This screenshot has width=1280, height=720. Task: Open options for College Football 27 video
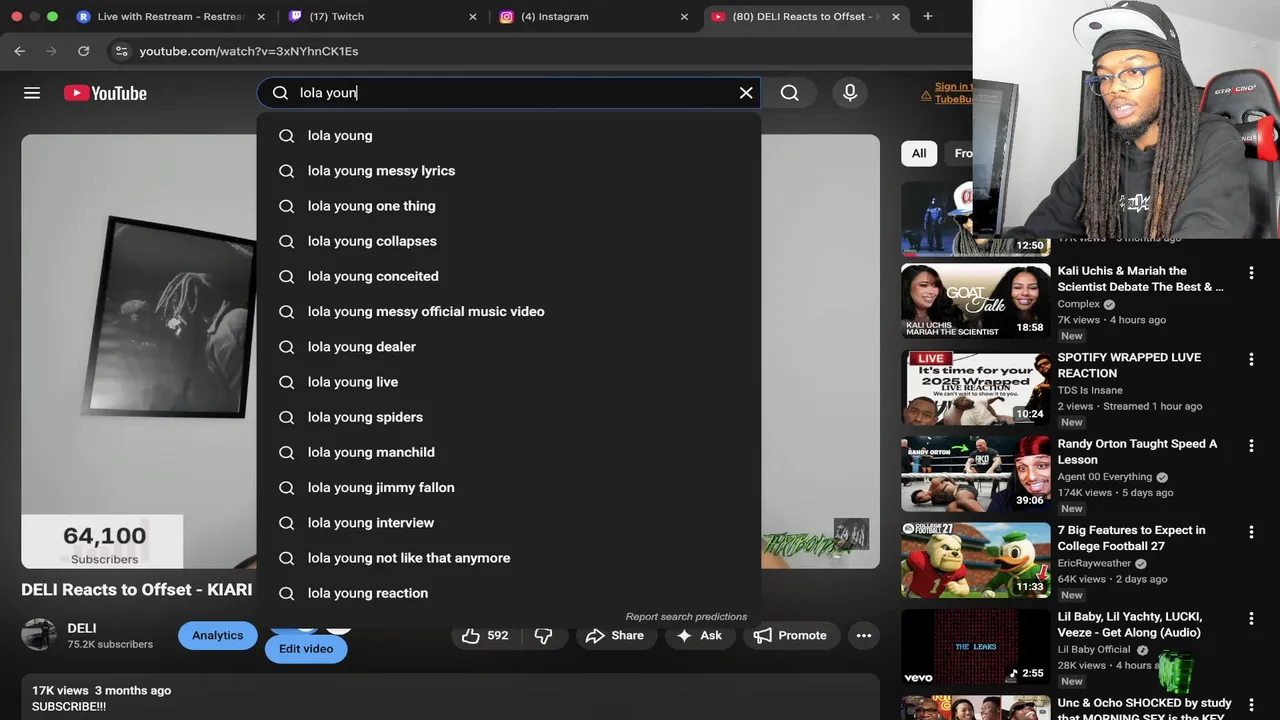pos(1251,532)
